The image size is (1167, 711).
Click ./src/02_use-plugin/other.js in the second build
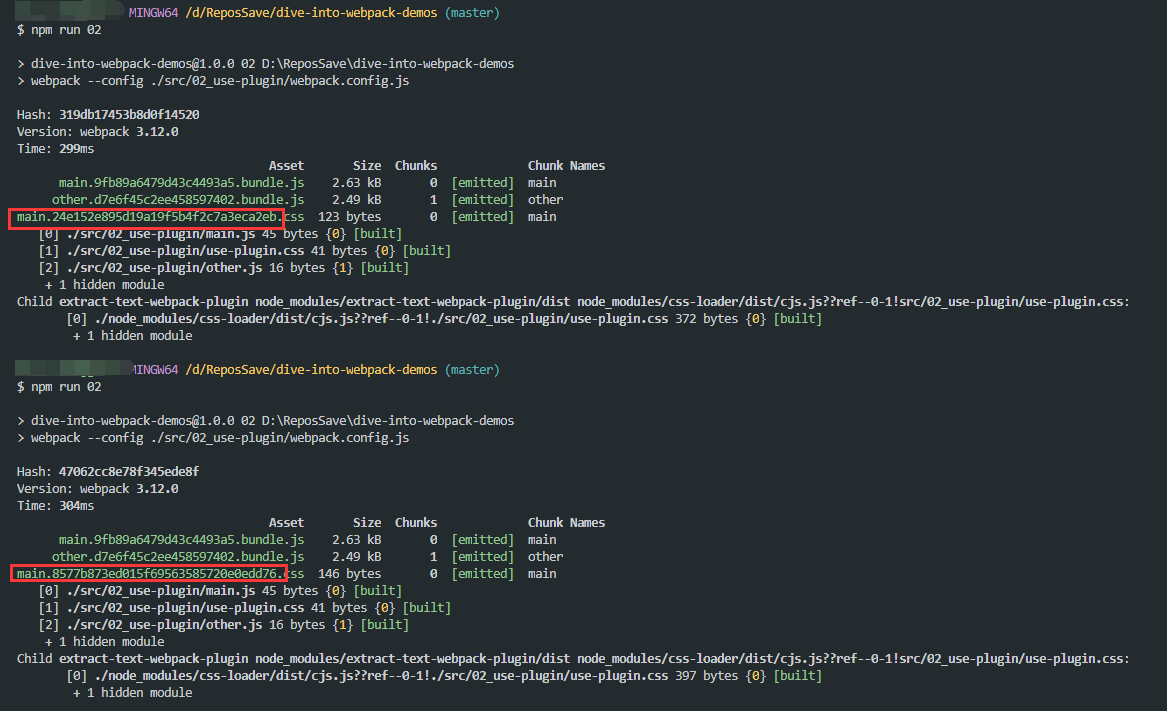pos(165,625)
